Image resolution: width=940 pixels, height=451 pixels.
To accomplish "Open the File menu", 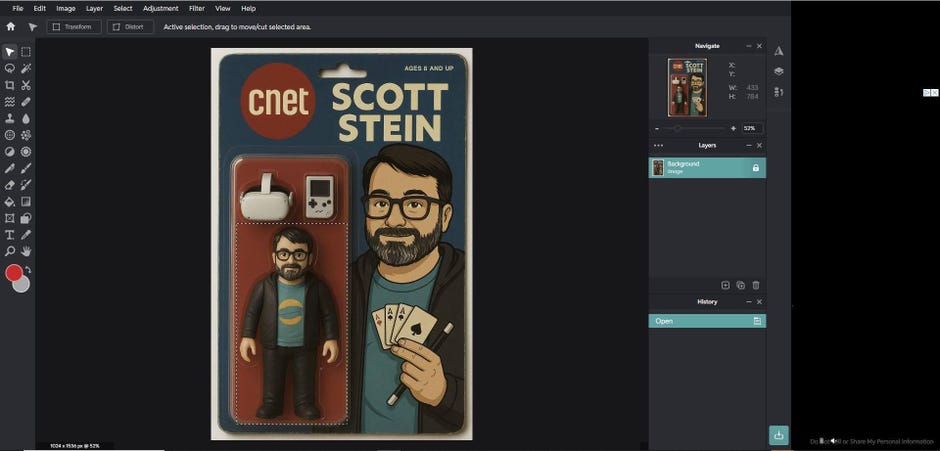I will tap(18, 8).
